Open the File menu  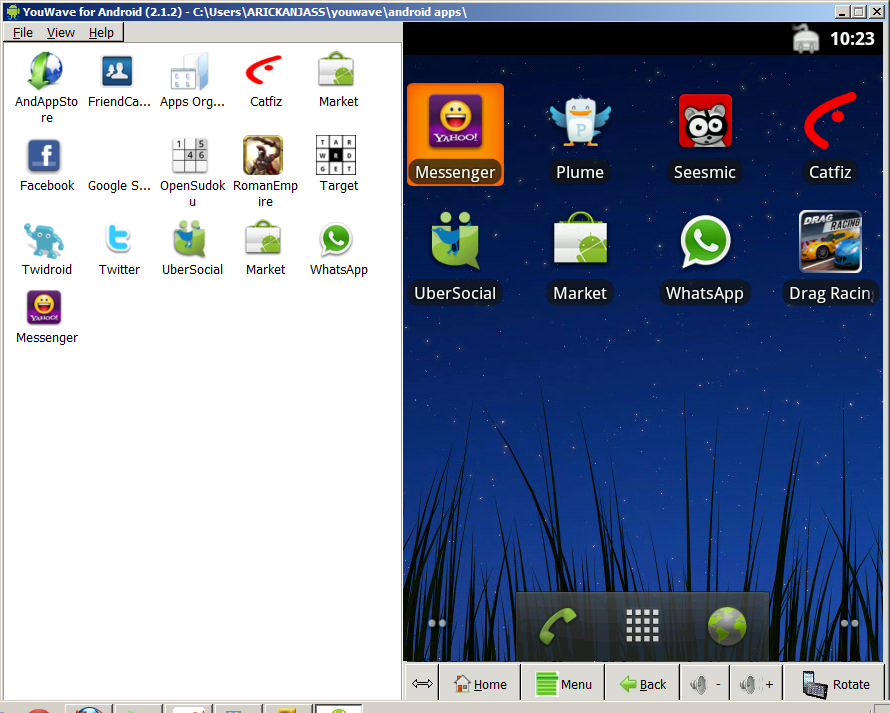23,32
